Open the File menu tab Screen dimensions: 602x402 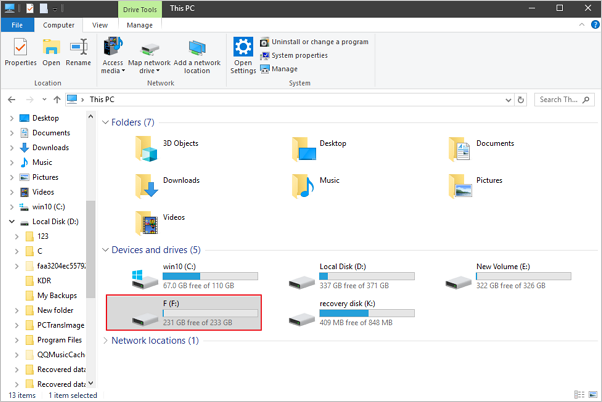[x=17, y=25]
